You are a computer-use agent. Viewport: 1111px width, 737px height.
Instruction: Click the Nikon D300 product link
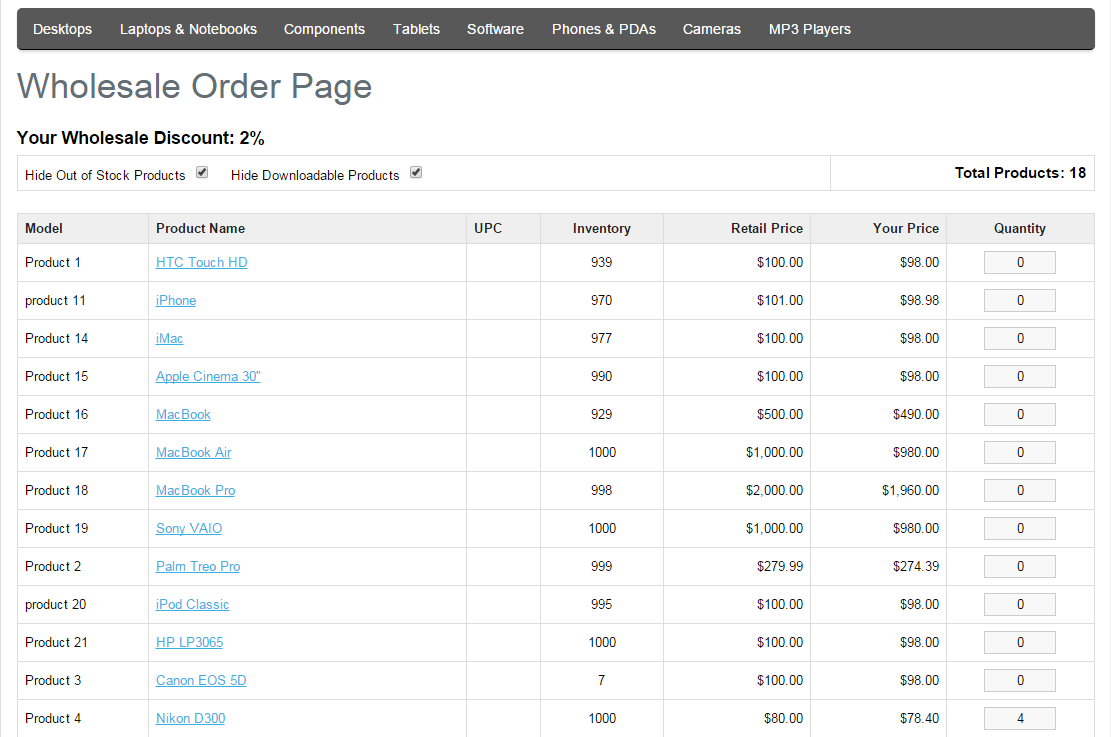tap(190, 718)
